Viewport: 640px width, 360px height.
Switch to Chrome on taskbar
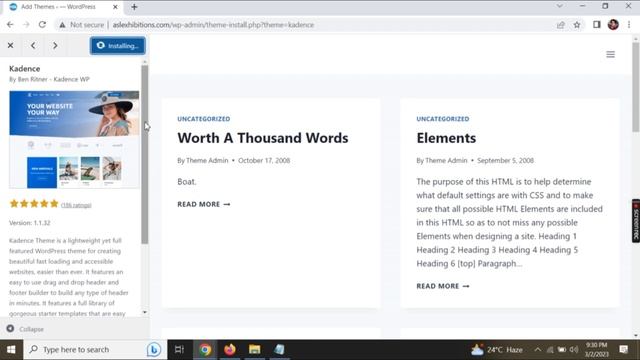pyautogui.click(x=205, y=349)
